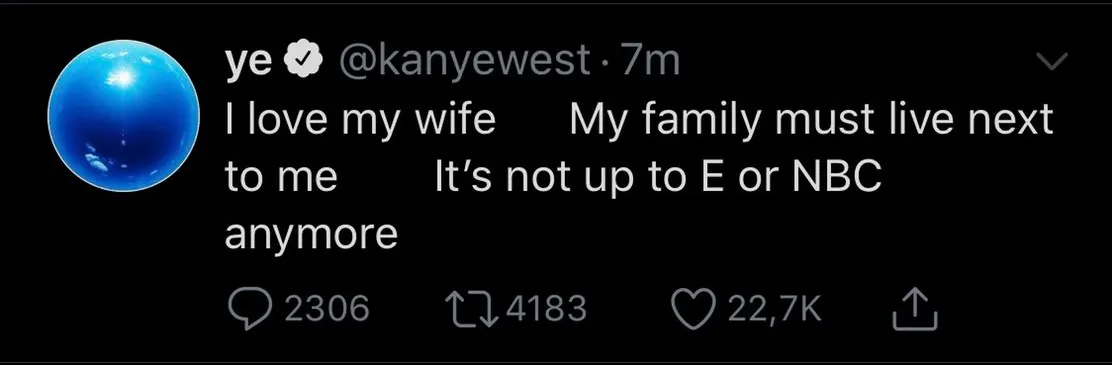Click the text 'I love my wife'

[360, 119]
